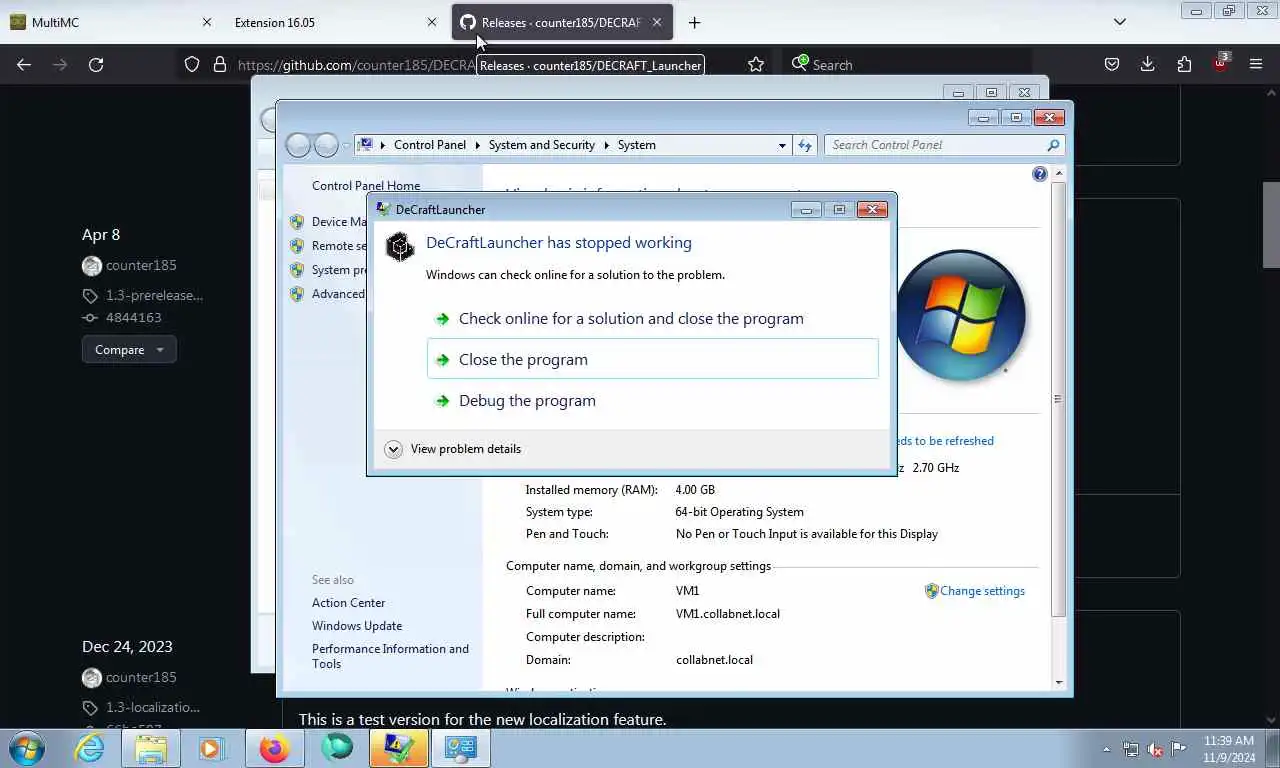Click the System window scrollbar down arrow
The image size is (1280, 768).
pyautogui.click(x=1059, y=682)
